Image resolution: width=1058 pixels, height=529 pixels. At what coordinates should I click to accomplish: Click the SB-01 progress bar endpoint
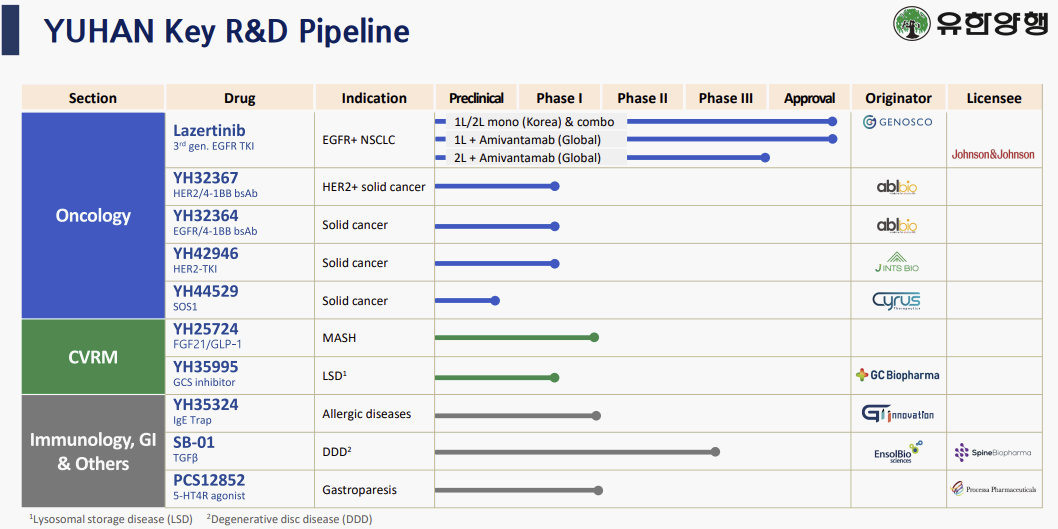pyautogui.click(x=715, y=452)
